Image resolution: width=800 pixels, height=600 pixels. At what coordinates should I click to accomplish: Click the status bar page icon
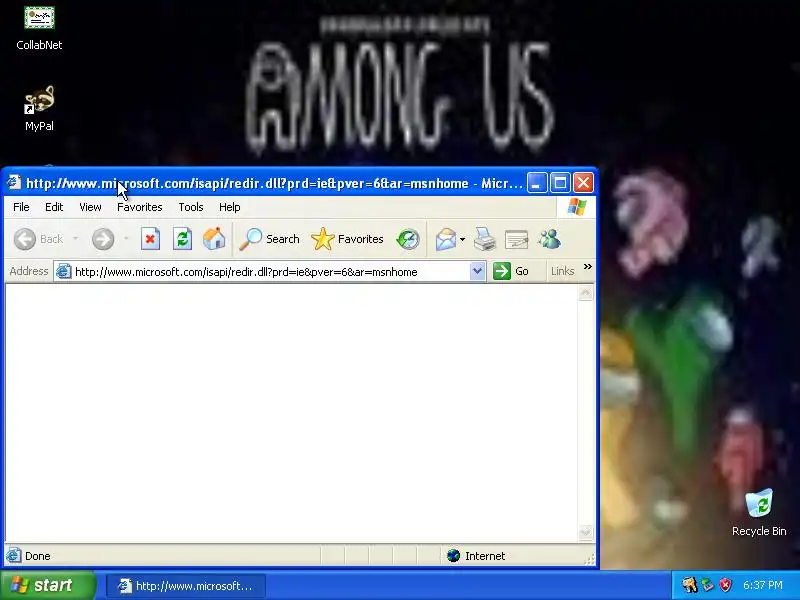[x=14, y=556]
